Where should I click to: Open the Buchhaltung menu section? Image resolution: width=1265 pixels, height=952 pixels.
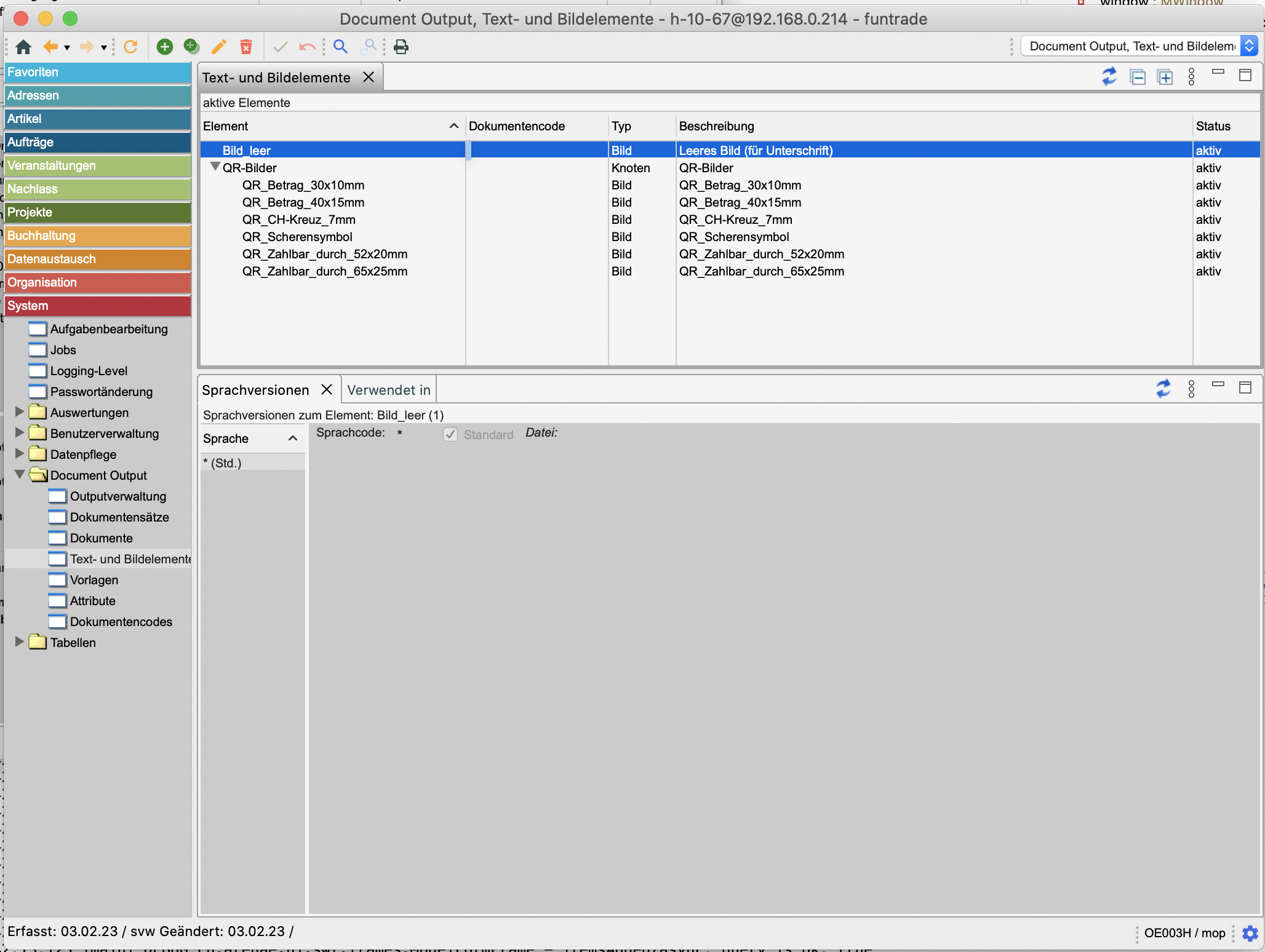click(97, 236)
